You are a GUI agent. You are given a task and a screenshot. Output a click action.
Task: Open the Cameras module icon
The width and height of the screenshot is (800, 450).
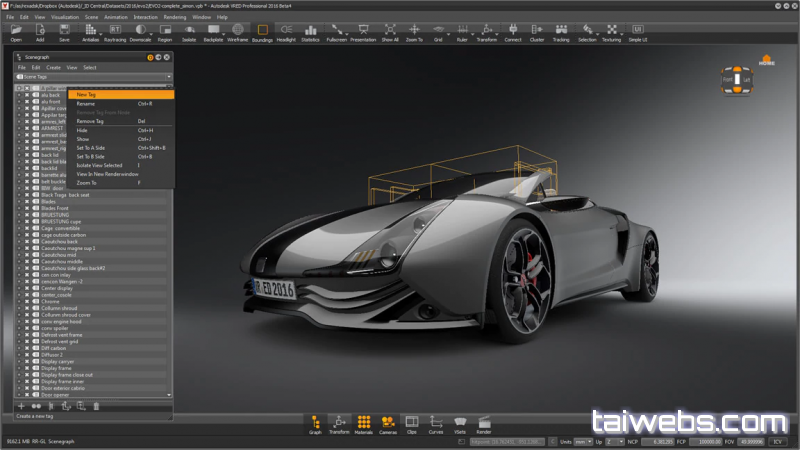click(388, 424)
